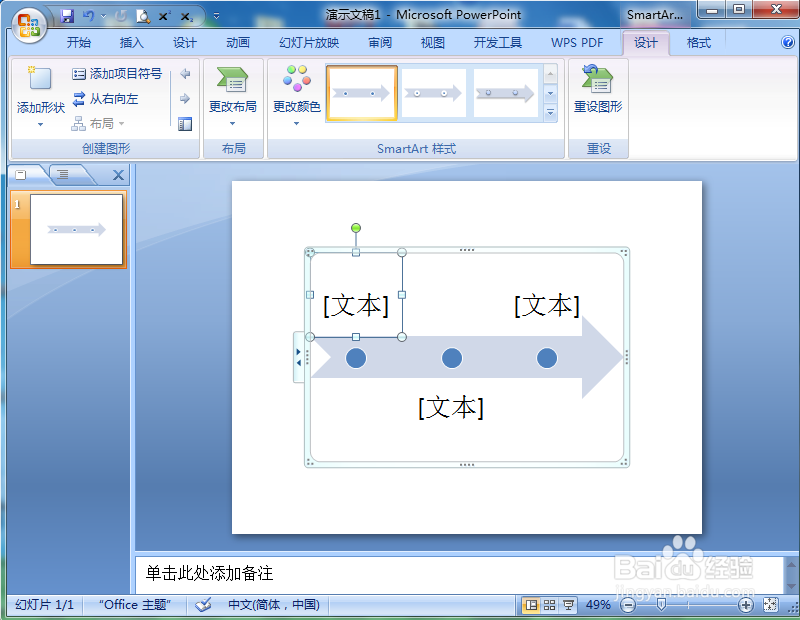Open the View (视图) tab
The width and height of the screenshot is (800, 620).
(x=433, y=43)
